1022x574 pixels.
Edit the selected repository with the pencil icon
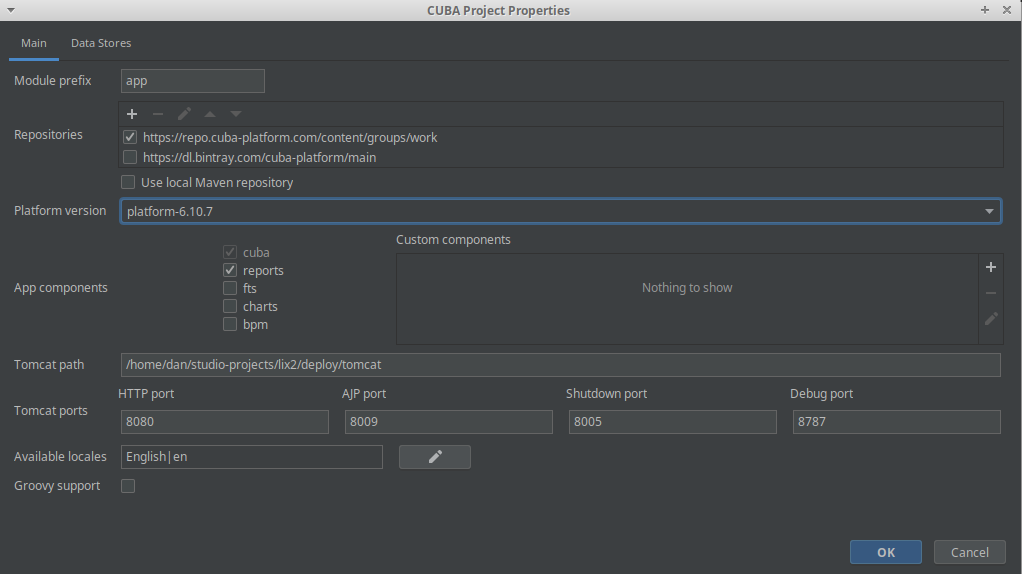184,114
